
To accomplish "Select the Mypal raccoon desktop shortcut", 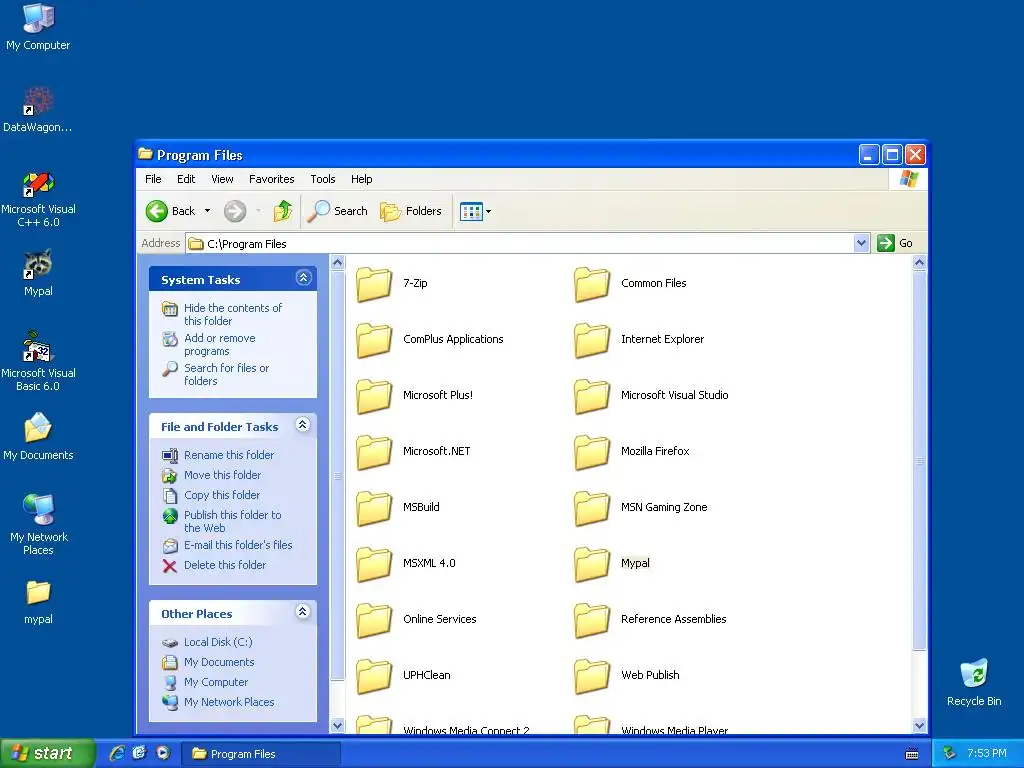I will pos(38,273).
